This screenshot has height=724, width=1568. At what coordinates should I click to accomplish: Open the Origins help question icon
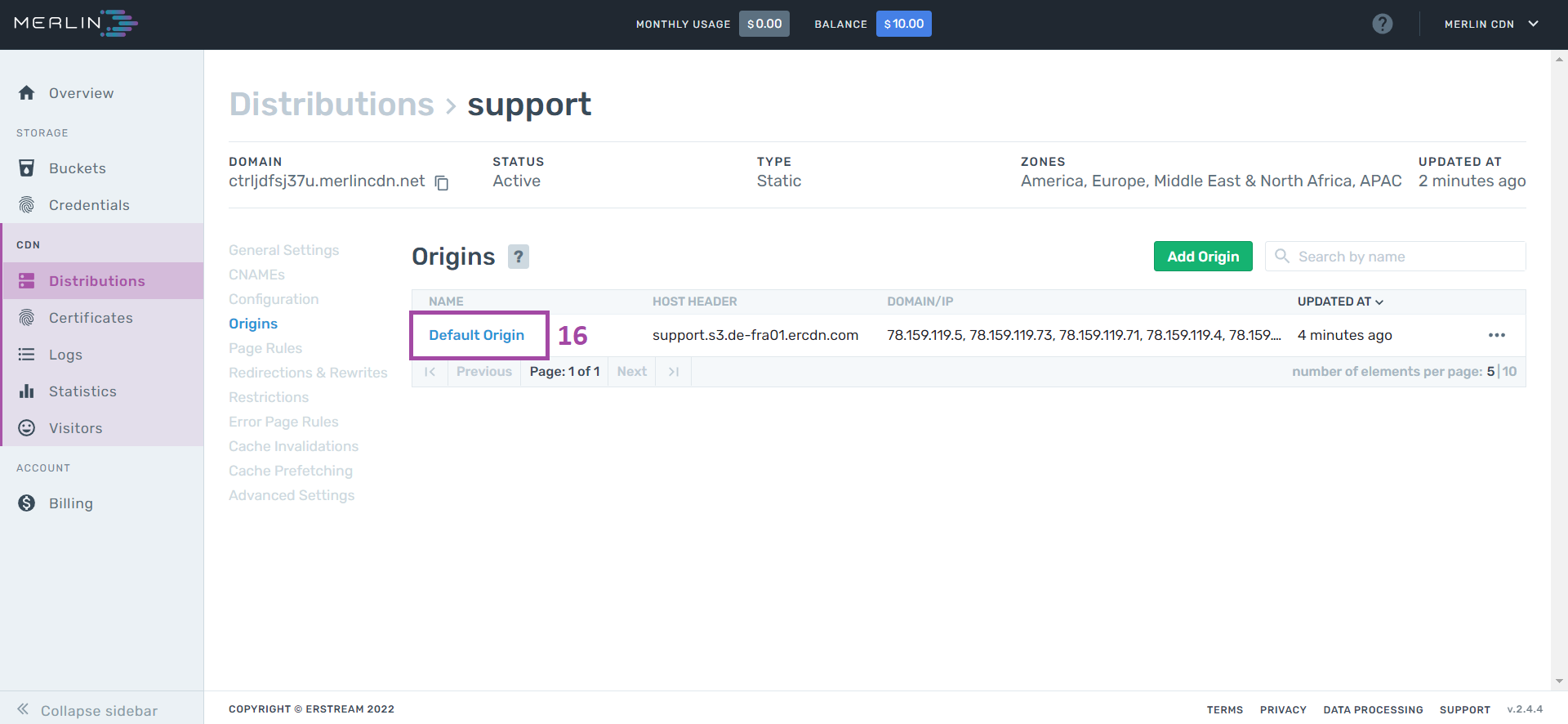pos(519,257)
